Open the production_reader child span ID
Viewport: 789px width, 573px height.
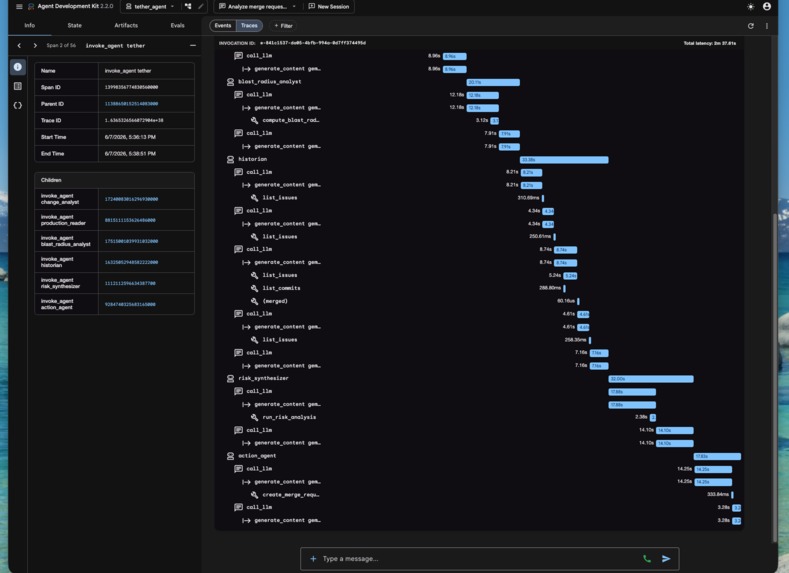(x=130, y=220)
